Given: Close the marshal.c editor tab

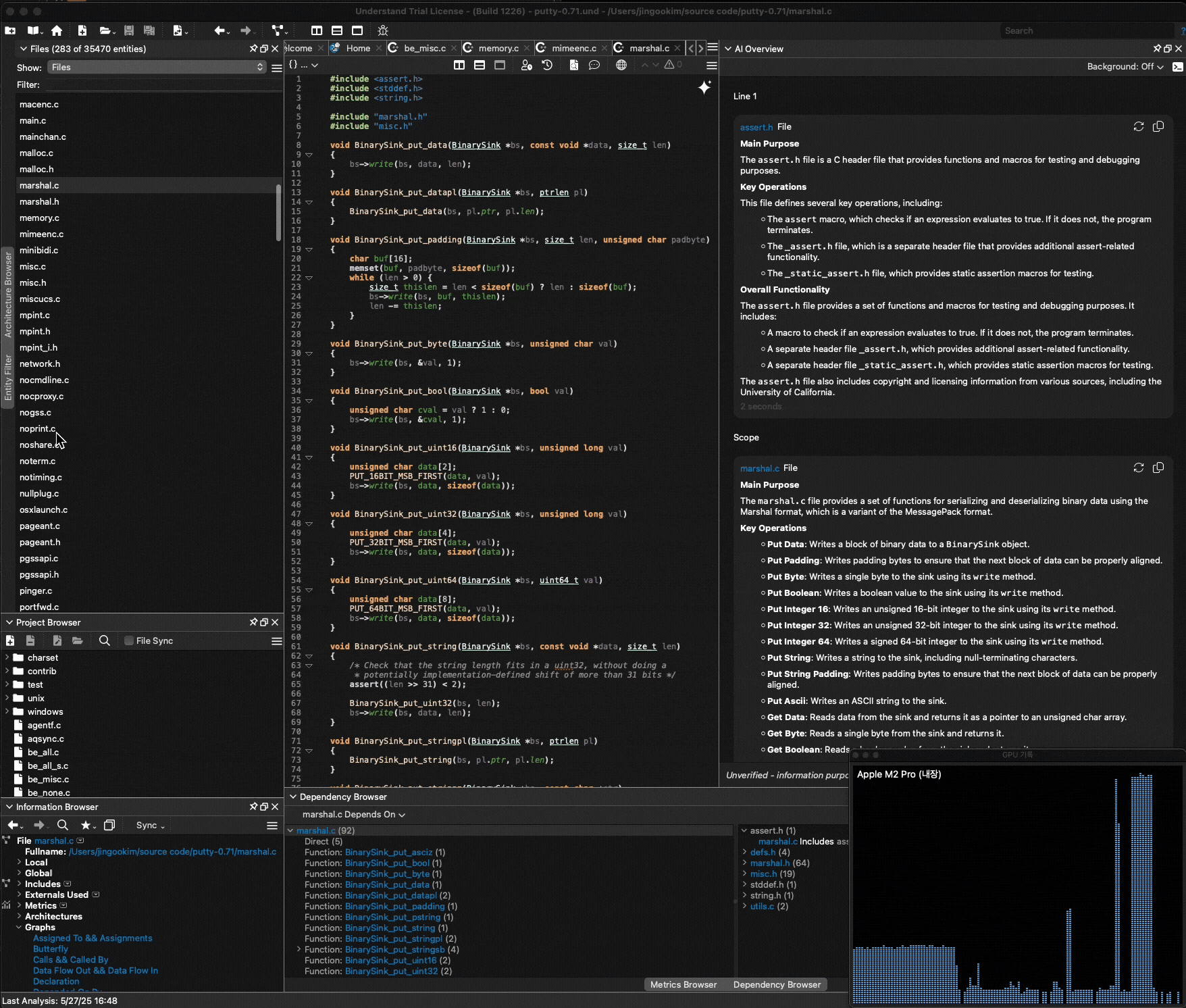Looking at the screenshot, I should [x=677, y=48].
